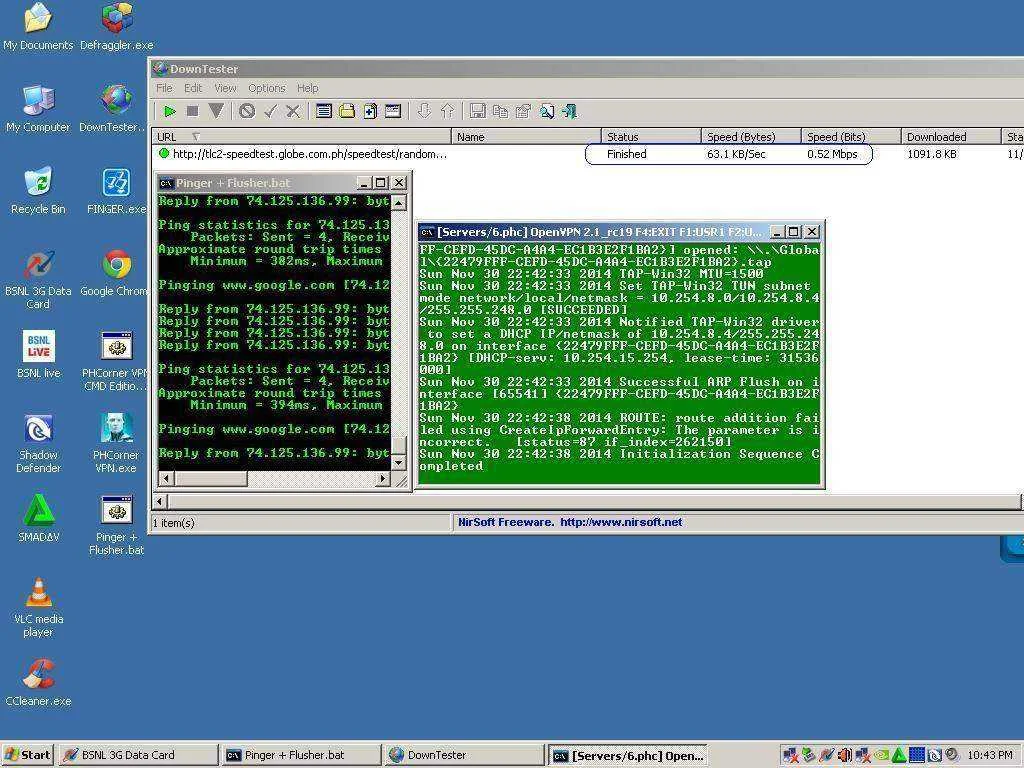The width and height of the screenshot is (1024, 768).
Task: Move the item down with the arrow icon
Action: (x=424, y=111)
